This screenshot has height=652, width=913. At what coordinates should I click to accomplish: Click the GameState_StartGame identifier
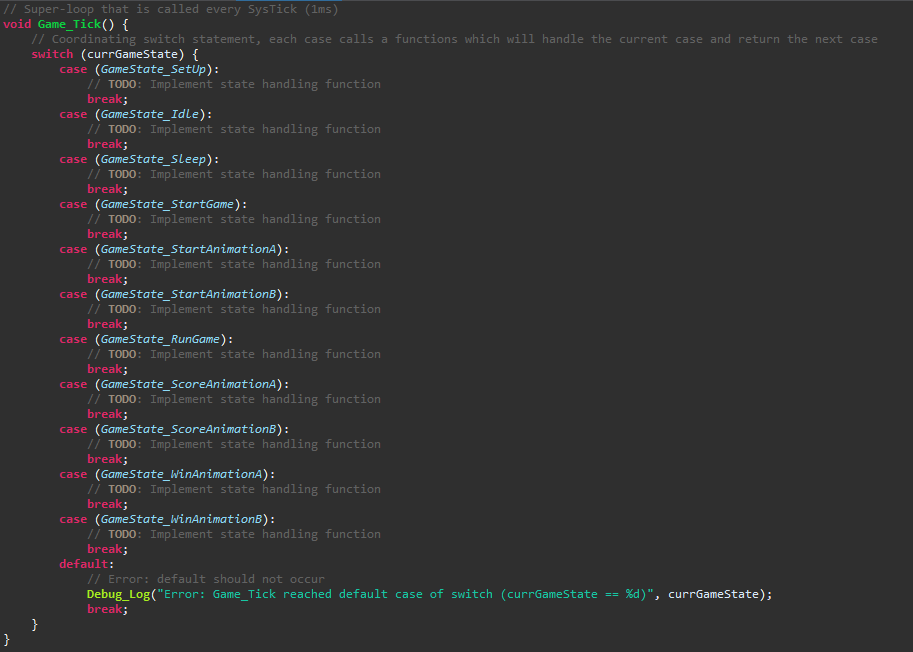coord(167,204)
